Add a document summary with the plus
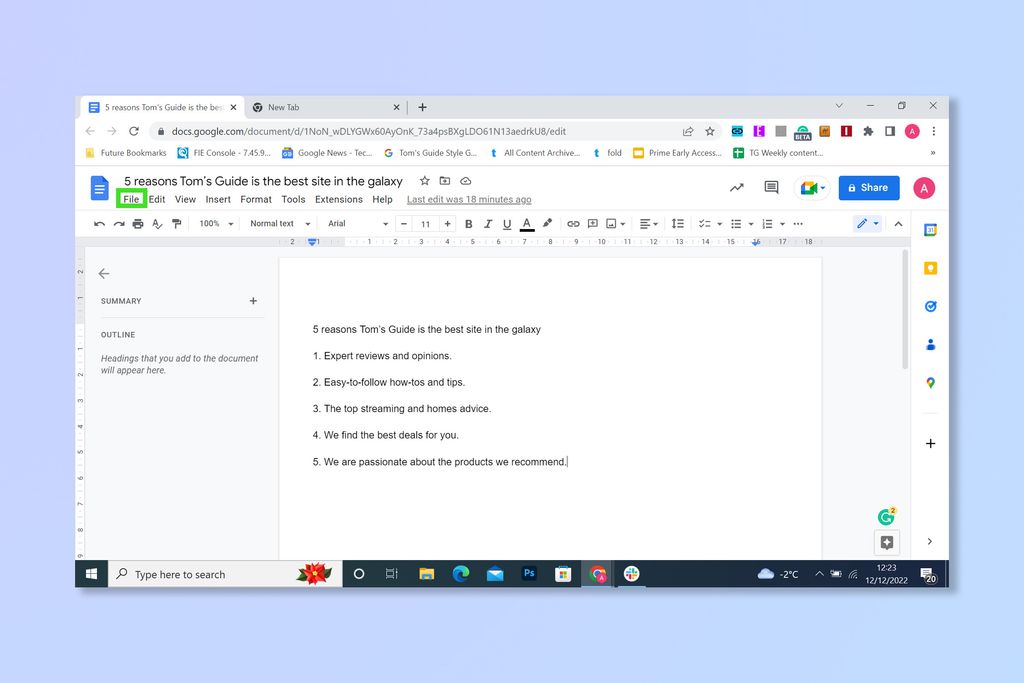The height and width of the screenshot is (683, 1024). click(253, 300)
